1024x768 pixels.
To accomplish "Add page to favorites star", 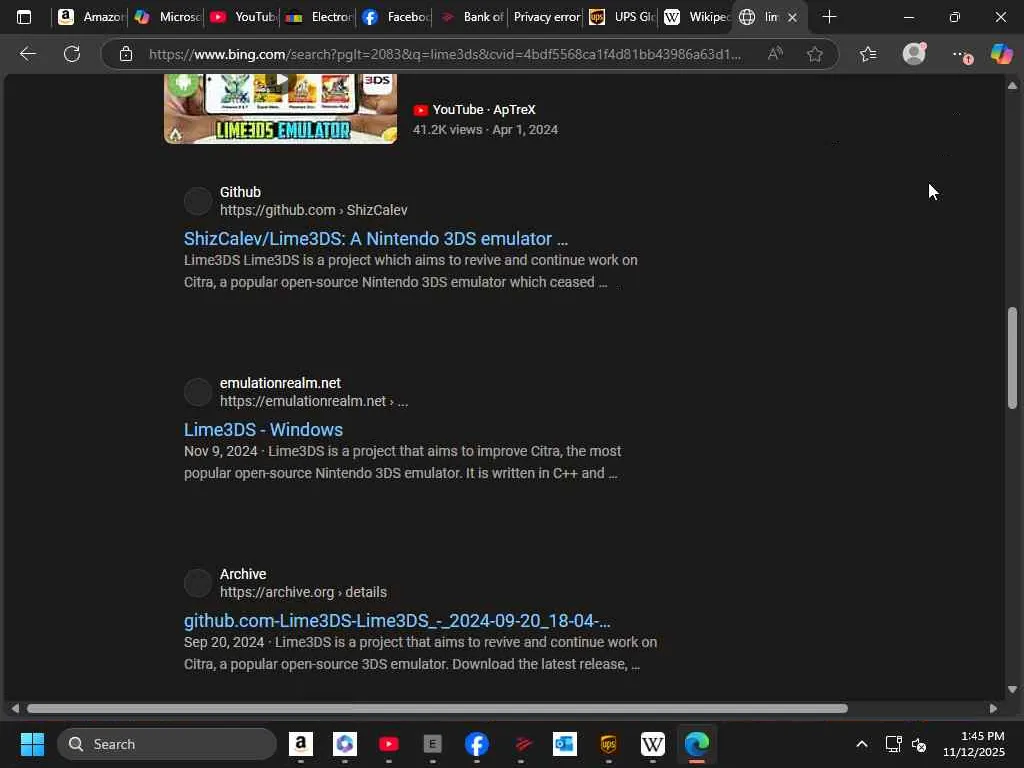I will click(814, 54).
